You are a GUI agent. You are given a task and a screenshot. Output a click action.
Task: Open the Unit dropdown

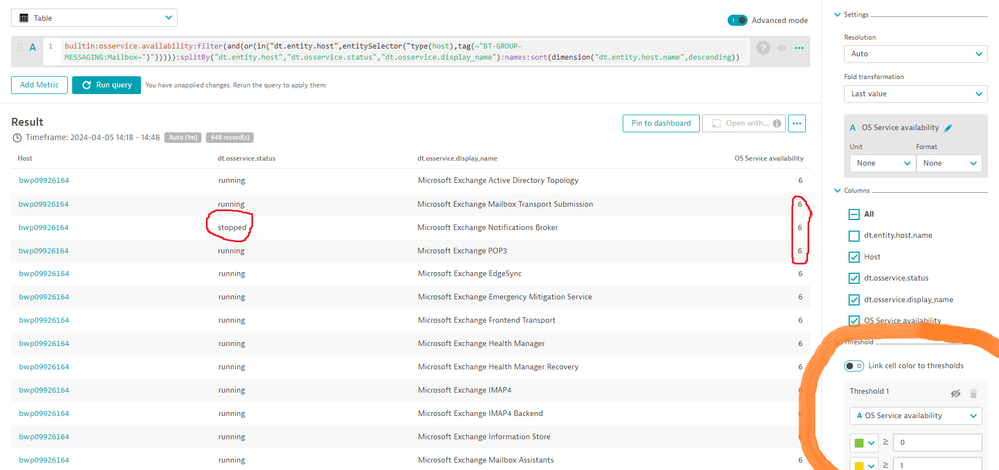882,164
